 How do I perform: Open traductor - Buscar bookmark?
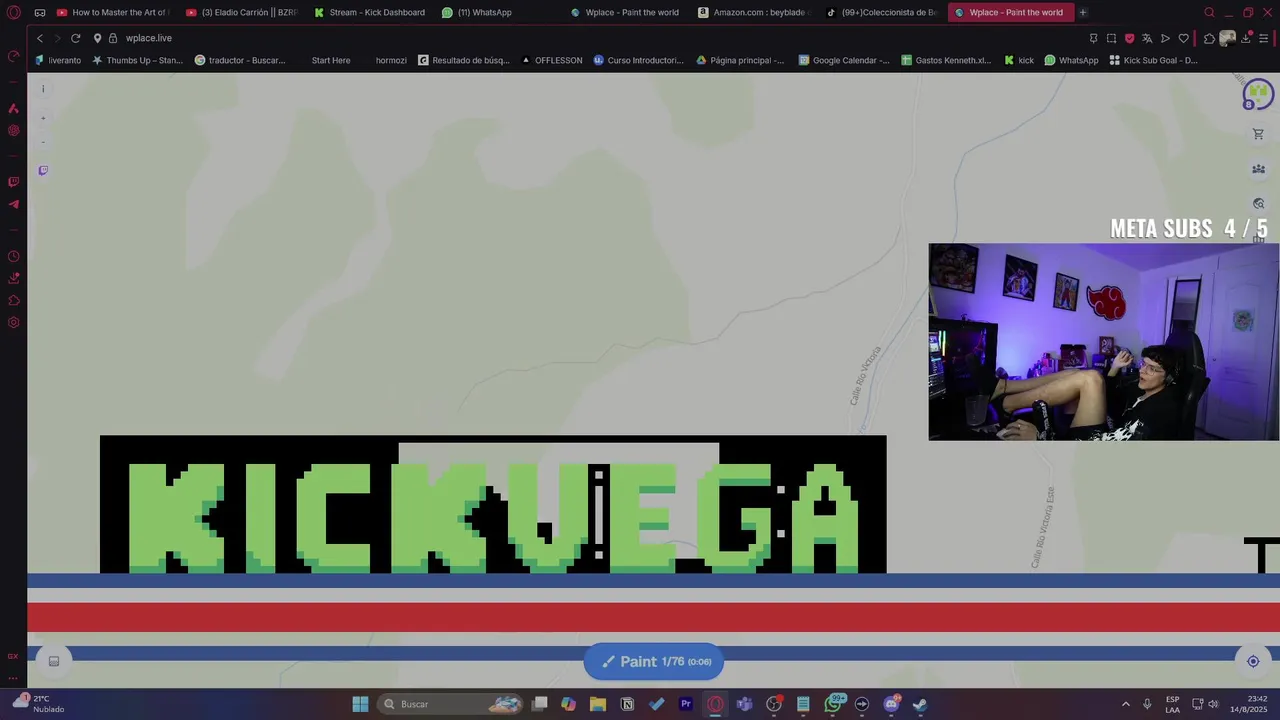point(240,60)
